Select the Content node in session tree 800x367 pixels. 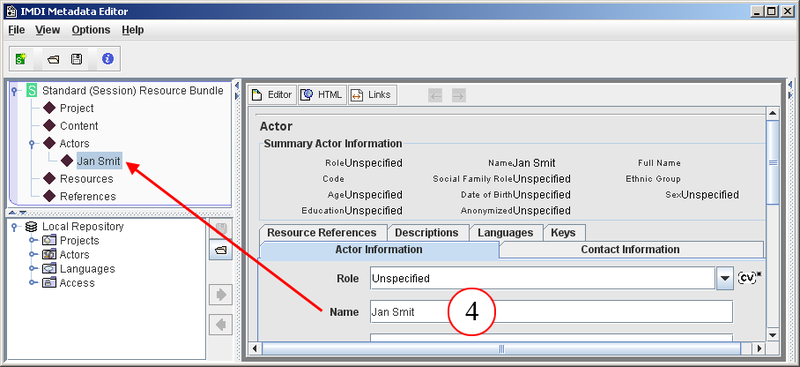[79, 126]
